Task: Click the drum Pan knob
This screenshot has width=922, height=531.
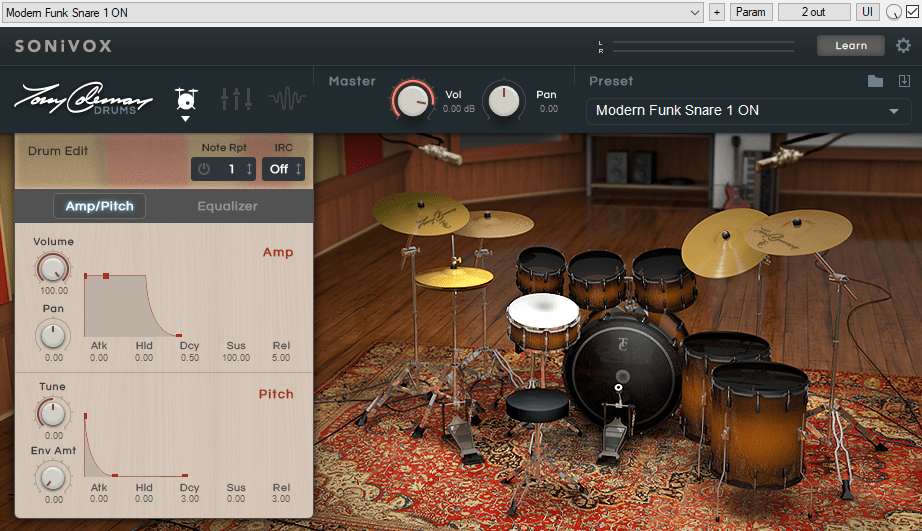Action: [53, 335]
